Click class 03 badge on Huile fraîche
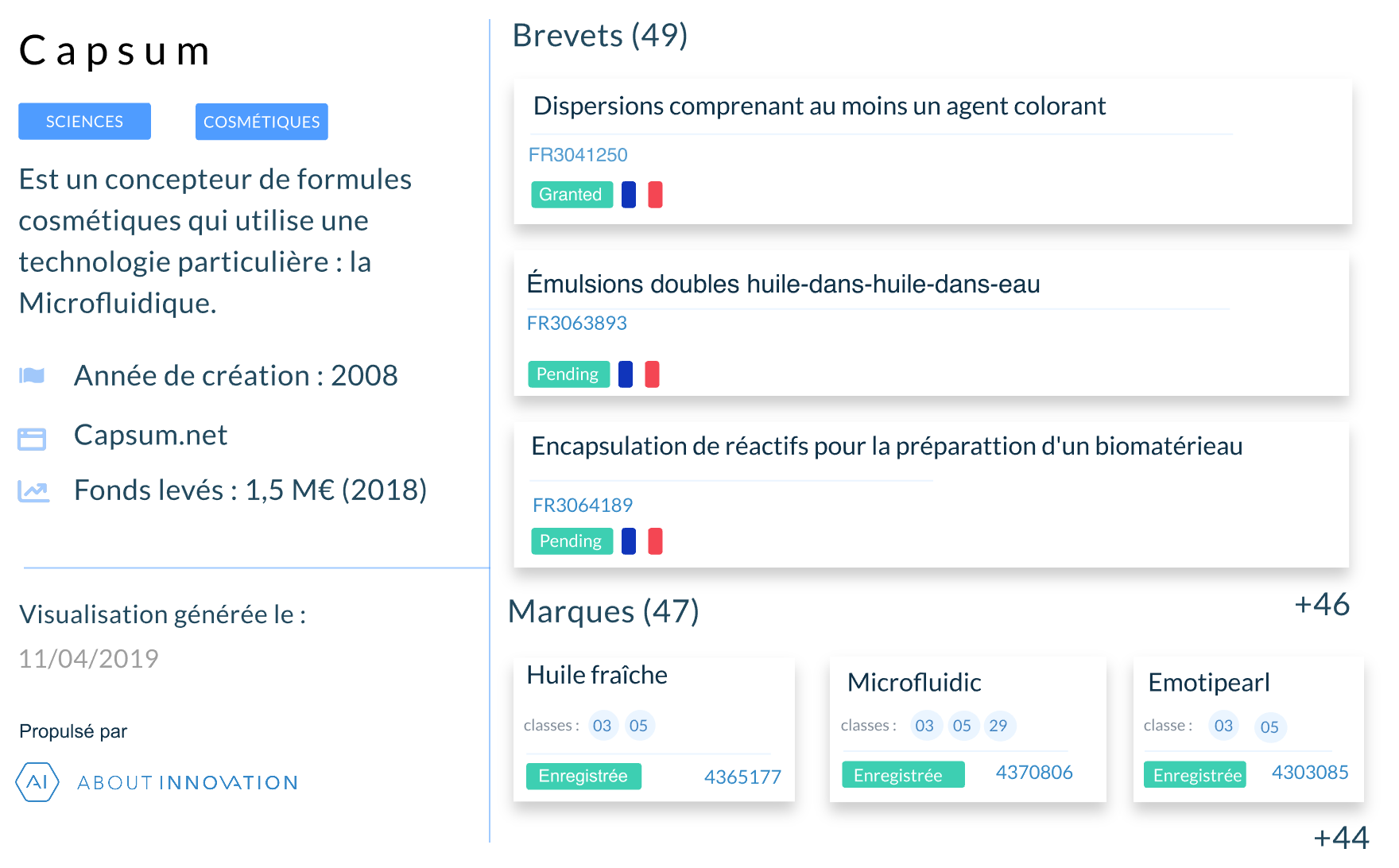Viewport: 1399px width, 868px height. (x=603, y=726)
